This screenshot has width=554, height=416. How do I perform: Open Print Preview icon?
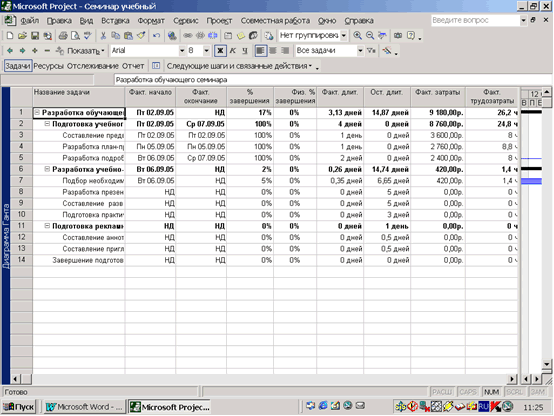point(75,36)
